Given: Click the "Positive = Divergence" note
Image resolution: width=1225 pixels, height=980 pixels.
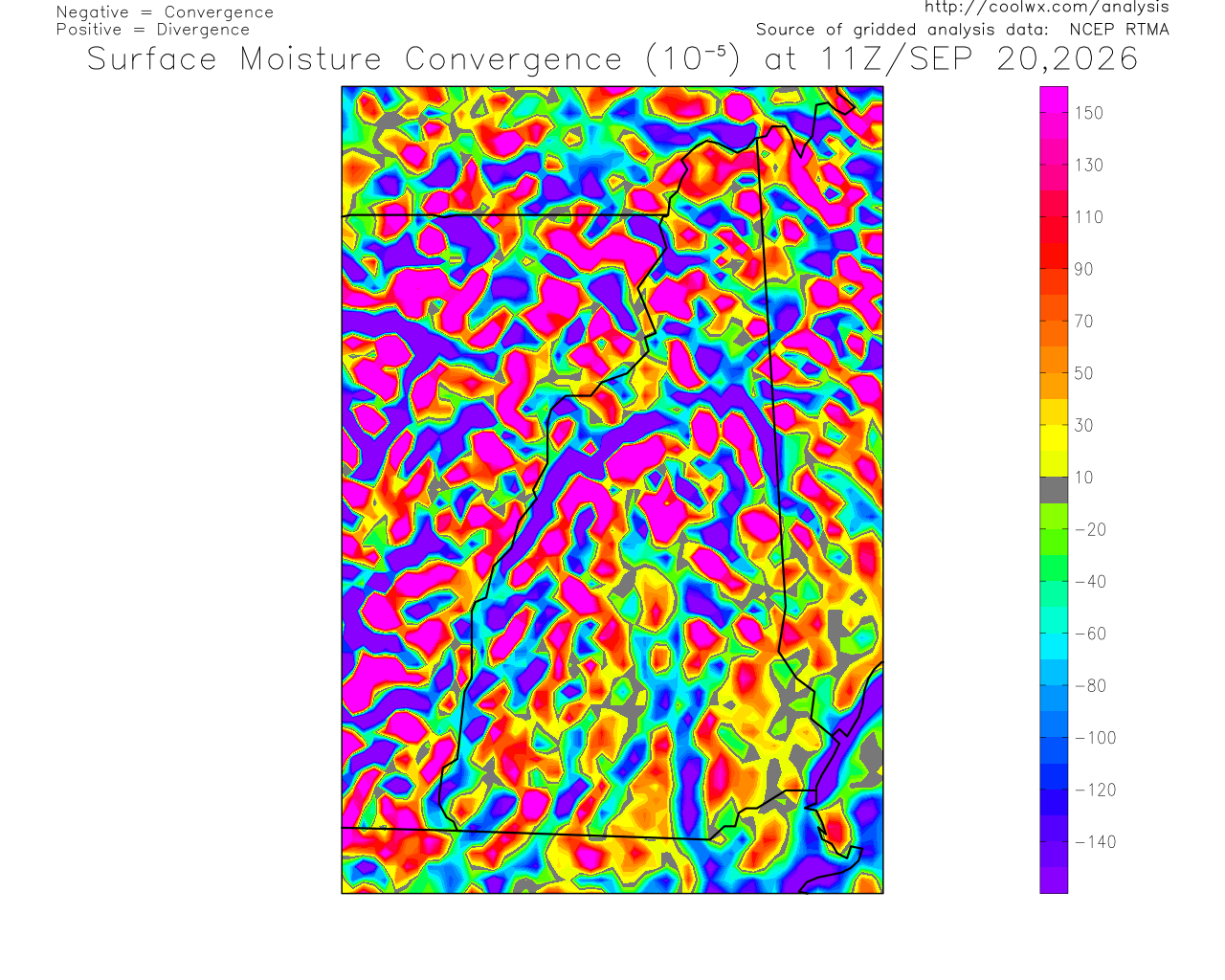Looking at the screenshot, I should tap(153, 30).
